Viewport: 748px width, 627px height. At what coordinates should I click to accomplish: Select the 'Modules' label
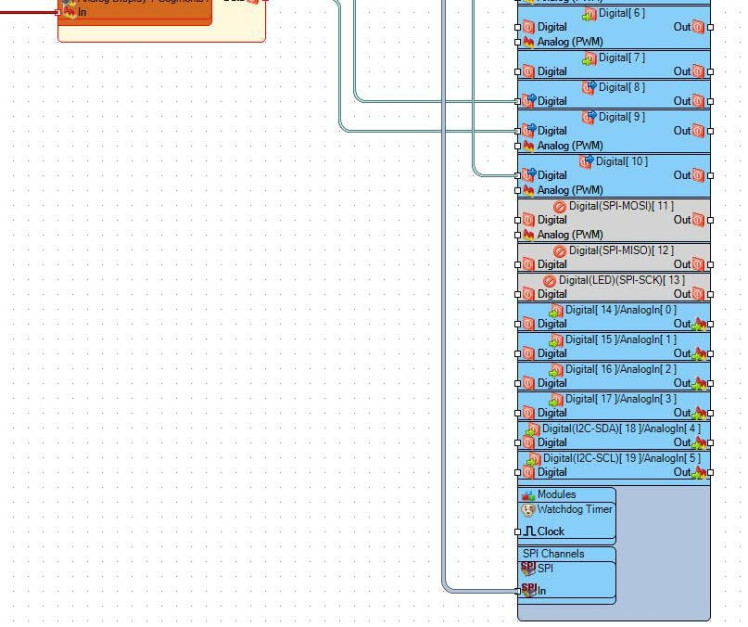coord(557,494)
